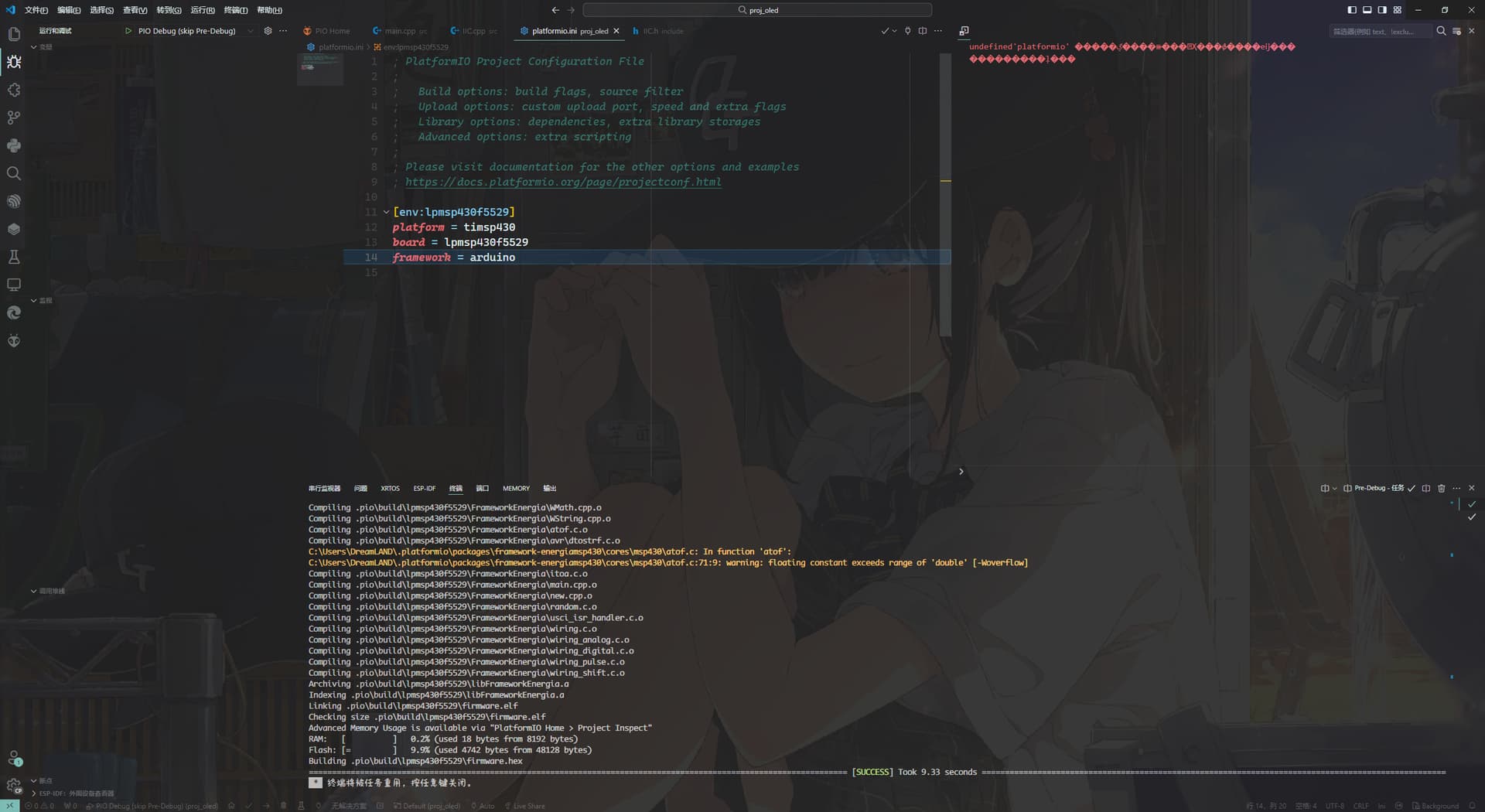
Task: Toggle Background extension in status bar
Action: pos(1435,806)
